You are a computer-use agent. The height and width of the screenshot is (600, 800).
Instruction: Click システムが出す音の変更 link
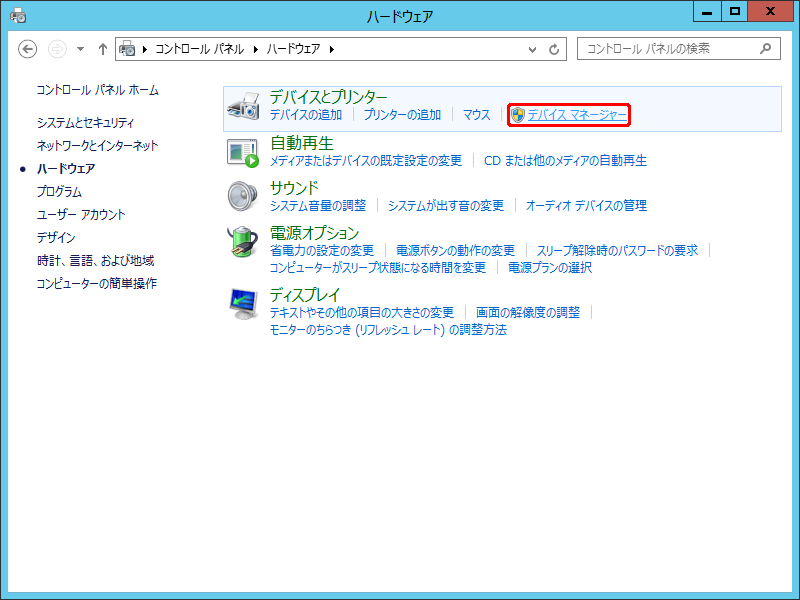446,206
